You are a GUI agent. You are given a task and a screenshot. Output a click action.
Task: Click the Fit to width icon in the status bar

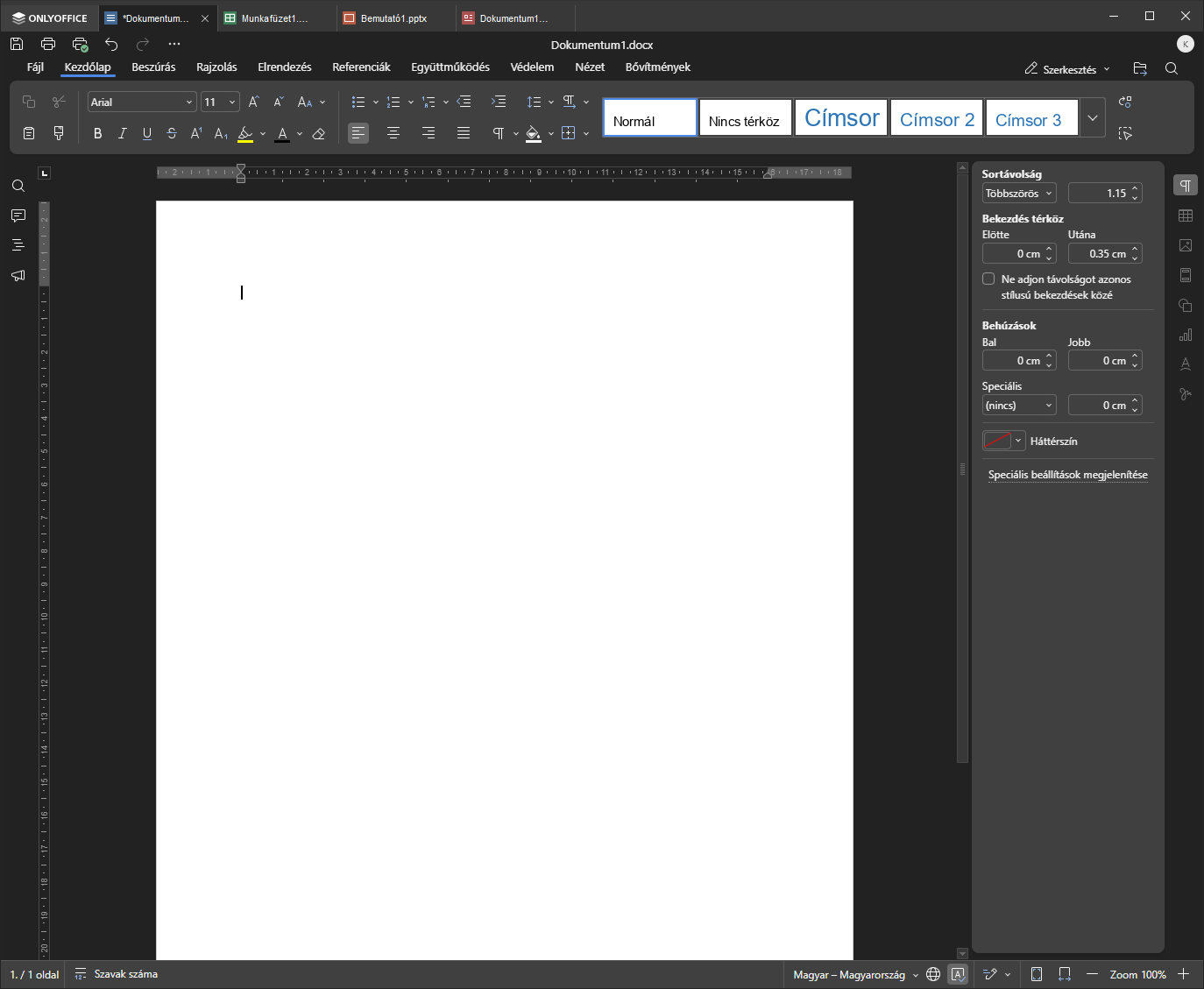point(1065,974)
